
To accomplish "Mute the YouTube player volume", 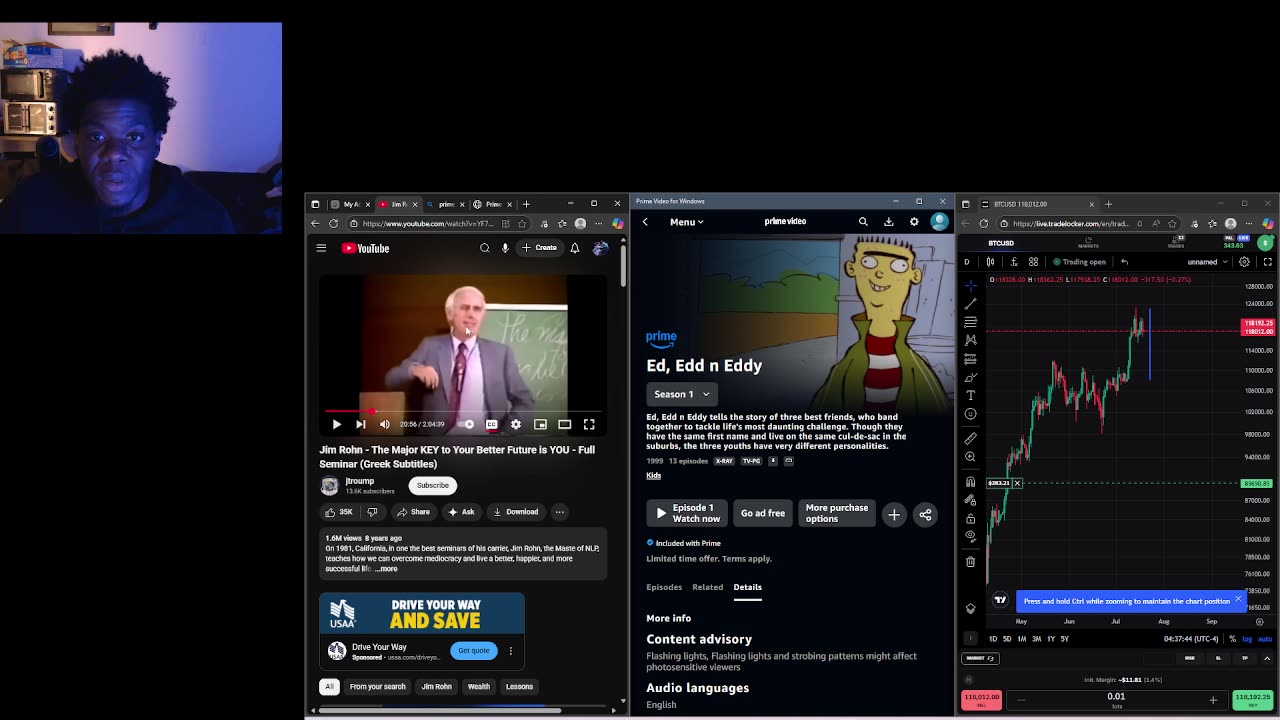I will (385, 424).
